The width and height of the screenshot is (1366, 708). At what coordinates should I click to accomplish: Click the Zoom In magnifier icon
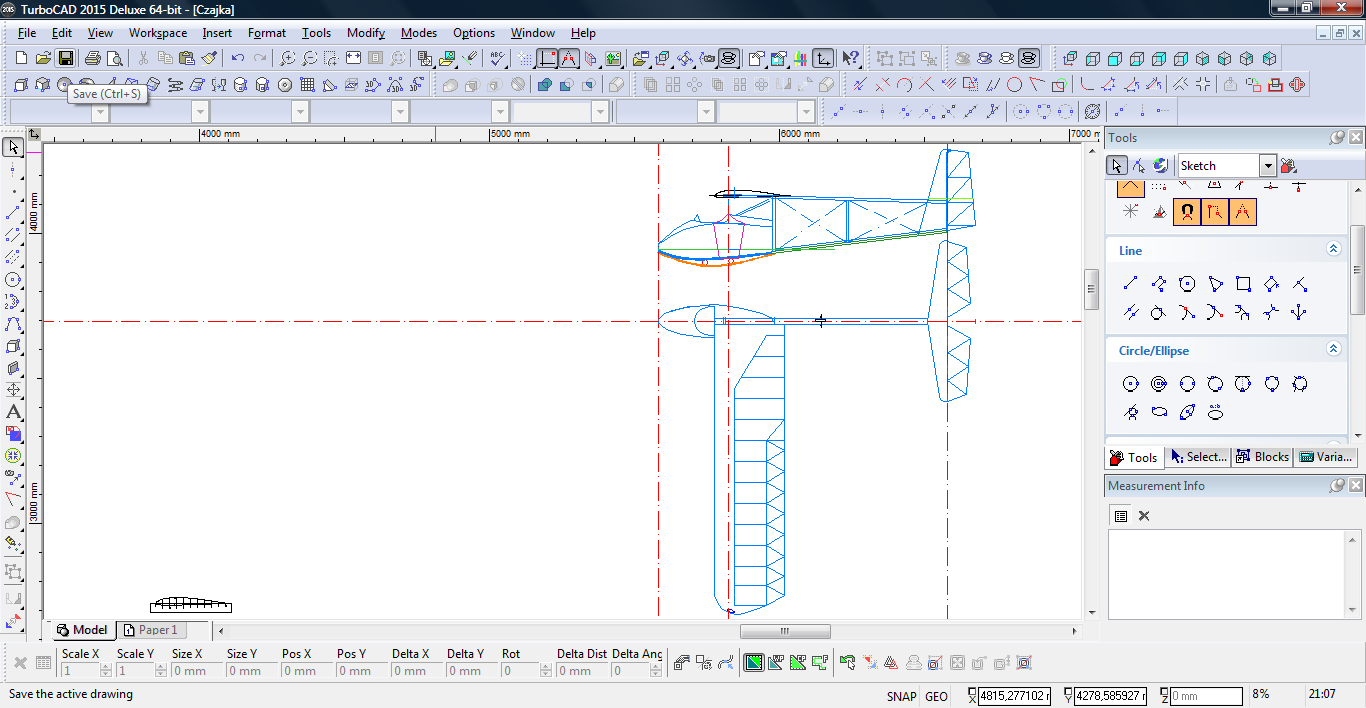287,59
